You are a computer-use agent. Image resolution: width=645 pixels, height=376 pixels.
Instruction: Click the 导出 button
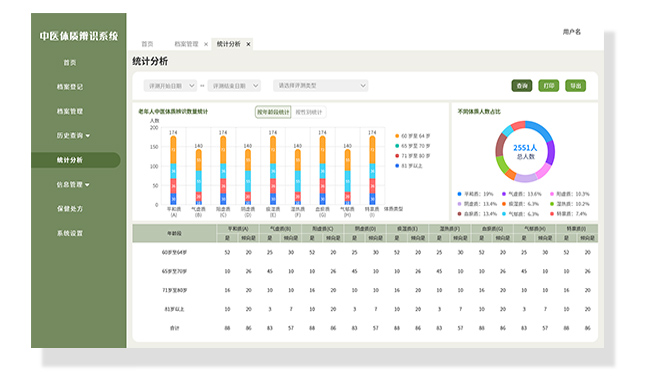point(575,86)
